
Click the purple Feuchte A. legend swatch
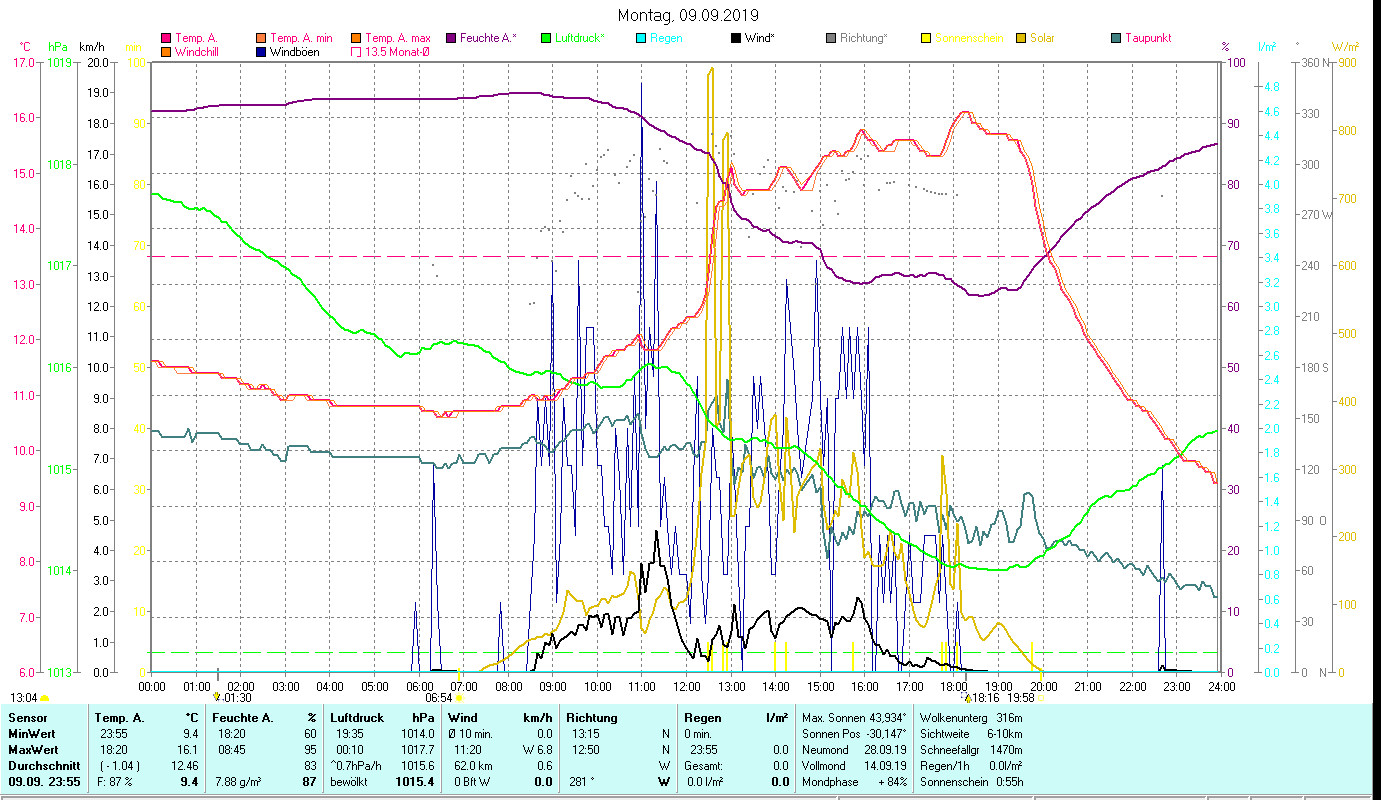451,38
